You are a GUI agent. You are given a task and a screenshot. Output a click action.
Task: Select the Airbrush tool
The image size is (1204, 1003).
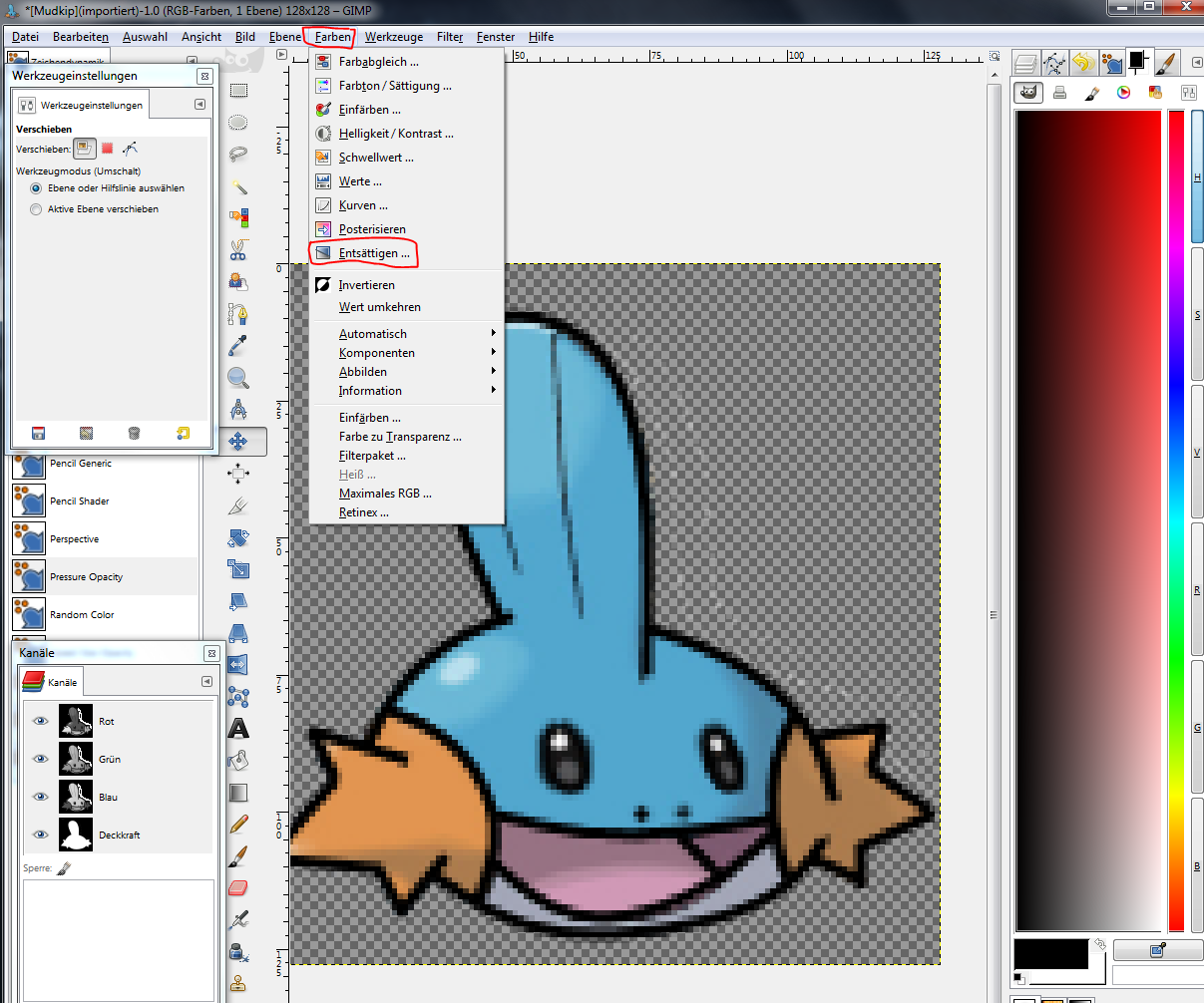pos(238,920)
